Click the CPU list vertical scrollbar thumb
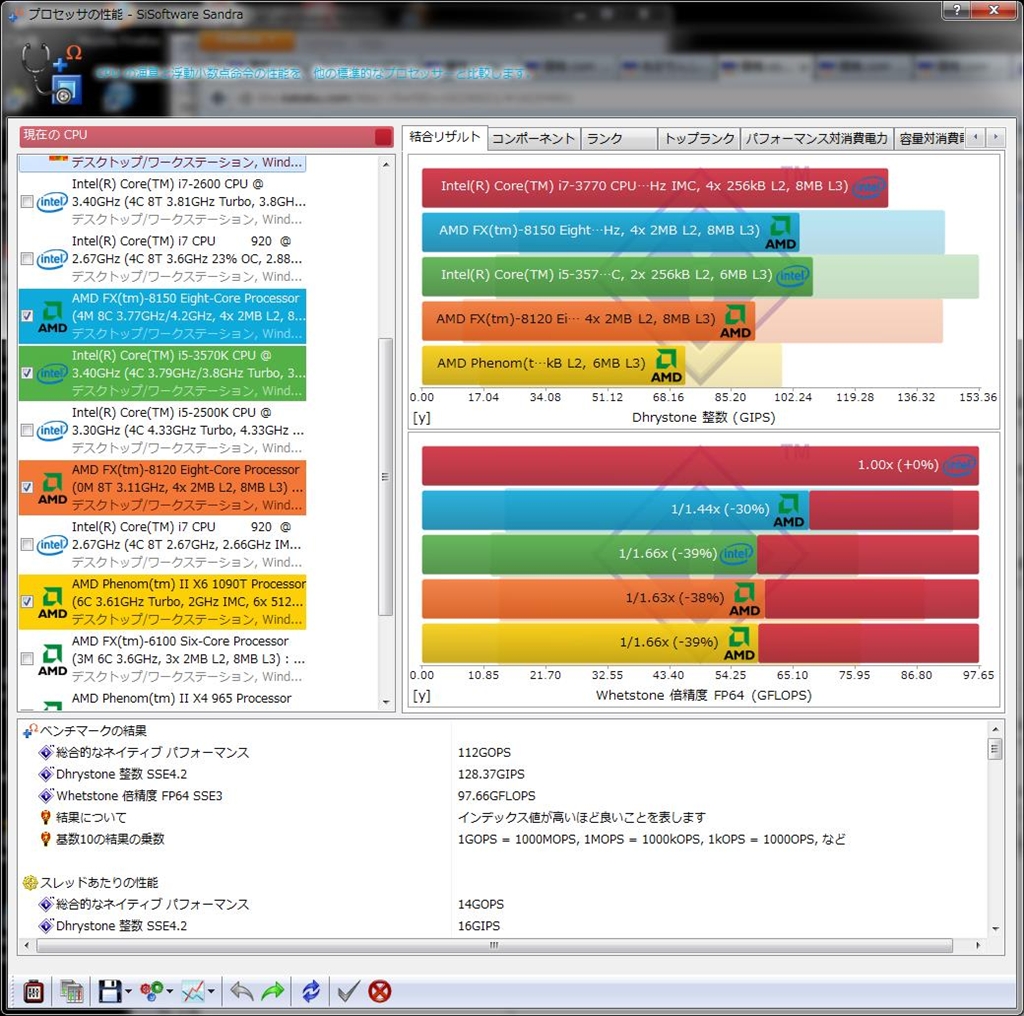 (x=386, y=477)
